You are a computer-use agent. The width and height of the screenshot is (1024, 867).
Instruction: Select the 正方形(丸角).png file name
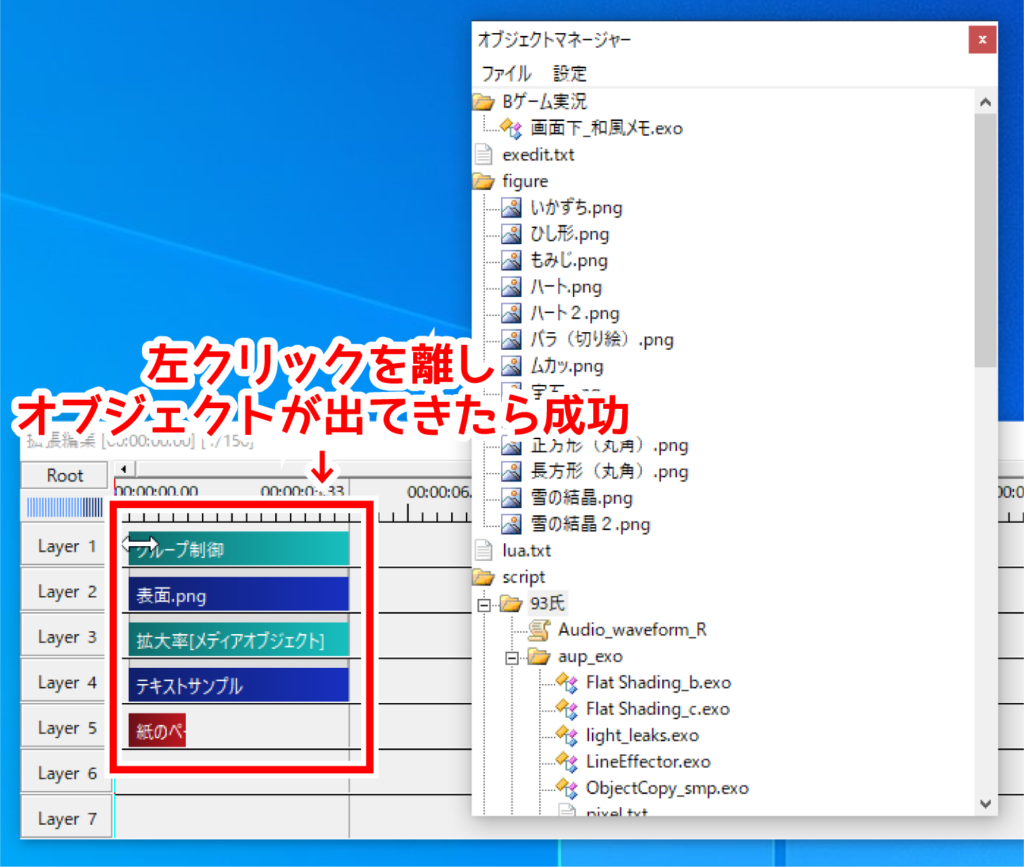pyautogui.click(x=609, y=445)
